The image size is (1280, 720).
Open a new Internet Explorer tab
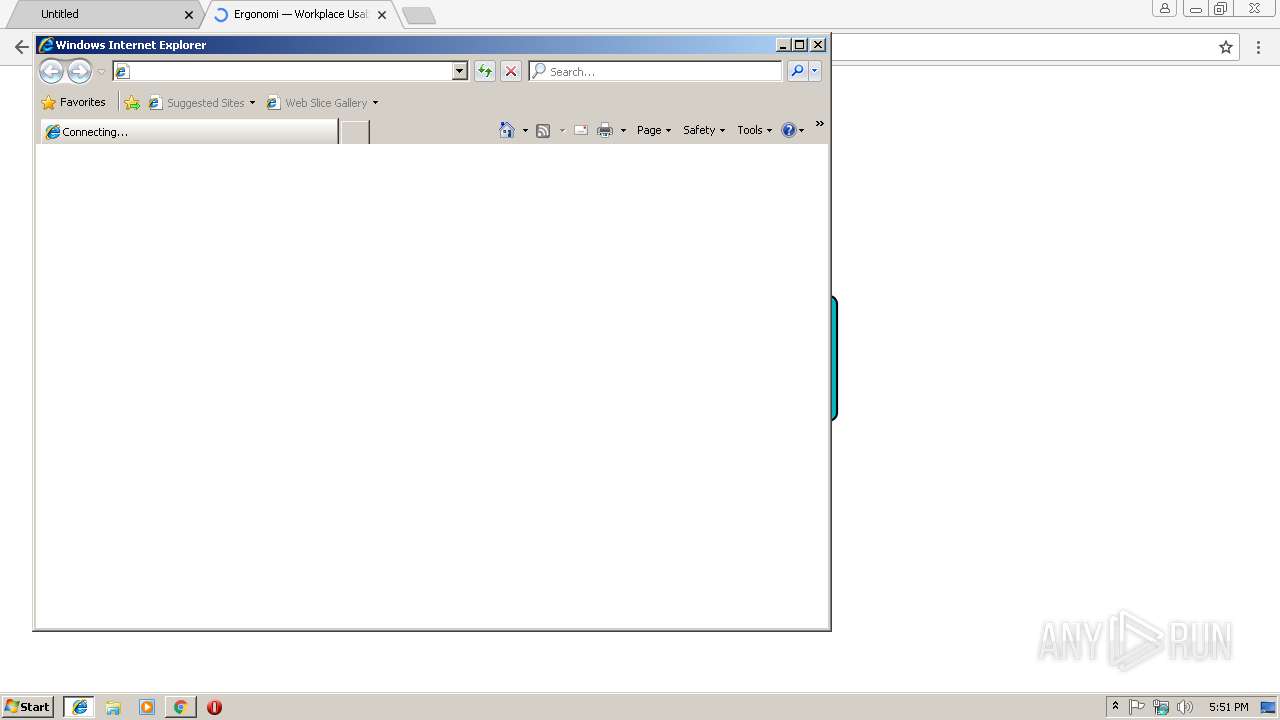(354, 132)
